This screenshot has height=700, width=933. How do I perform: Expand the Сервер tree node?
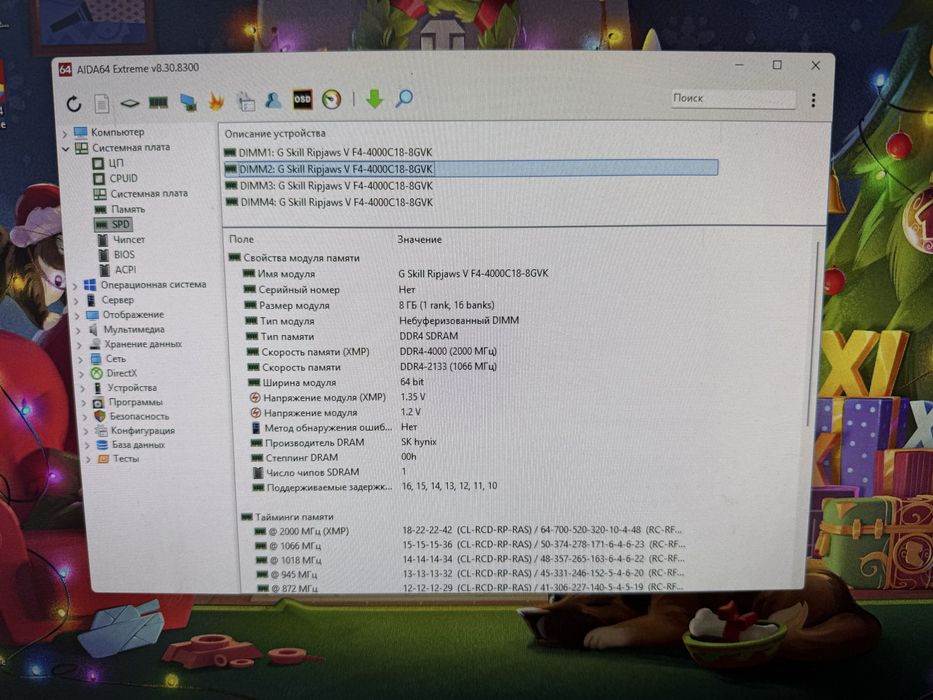click(x=76, y=301)
